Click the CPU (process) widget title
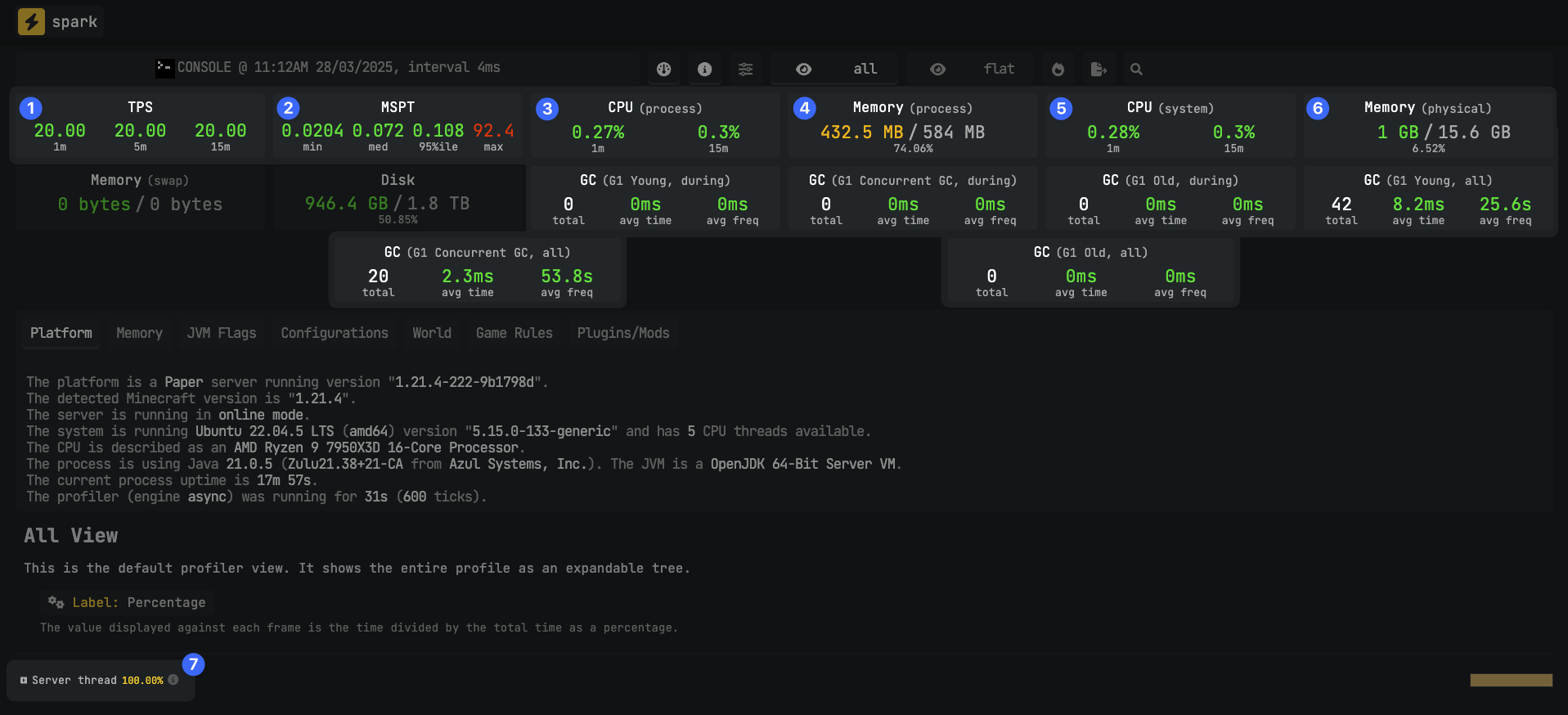Screen dimensions: 1568x715 [x=654, y=107]
